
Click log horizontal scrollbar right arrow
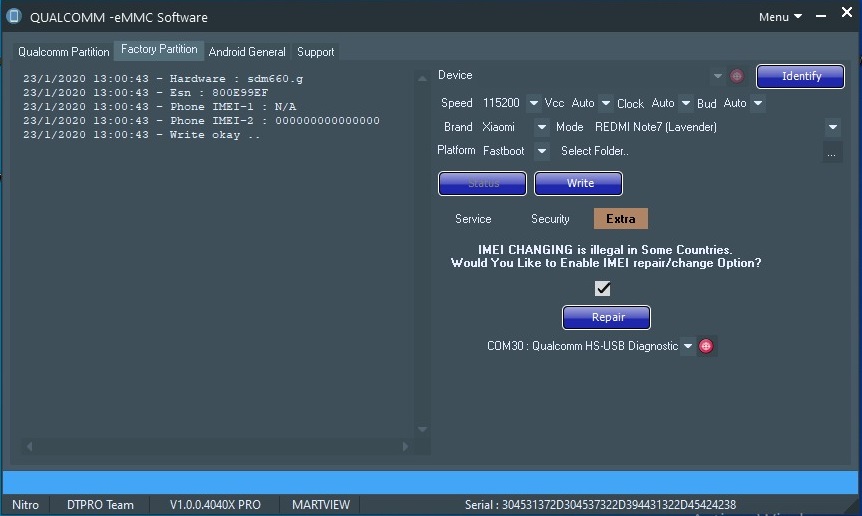(x=405, y=446)
